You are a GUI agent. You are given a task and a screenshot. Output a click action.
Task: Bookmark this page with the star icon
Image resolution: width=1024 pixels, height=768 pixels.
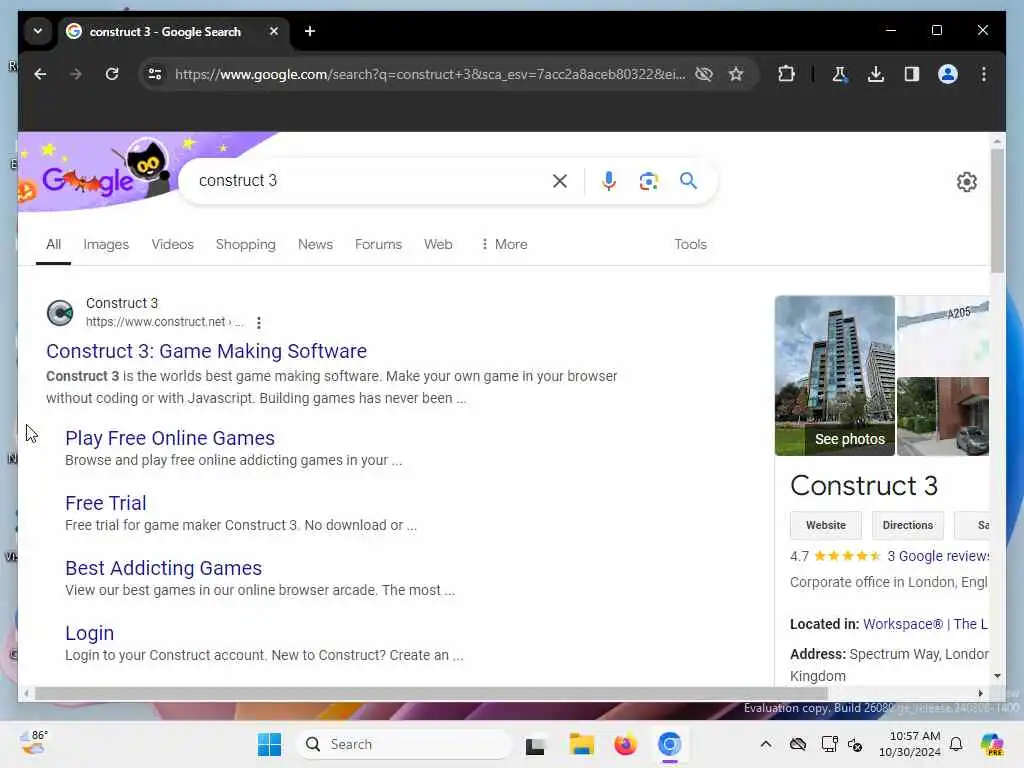[x=736, y=74]
